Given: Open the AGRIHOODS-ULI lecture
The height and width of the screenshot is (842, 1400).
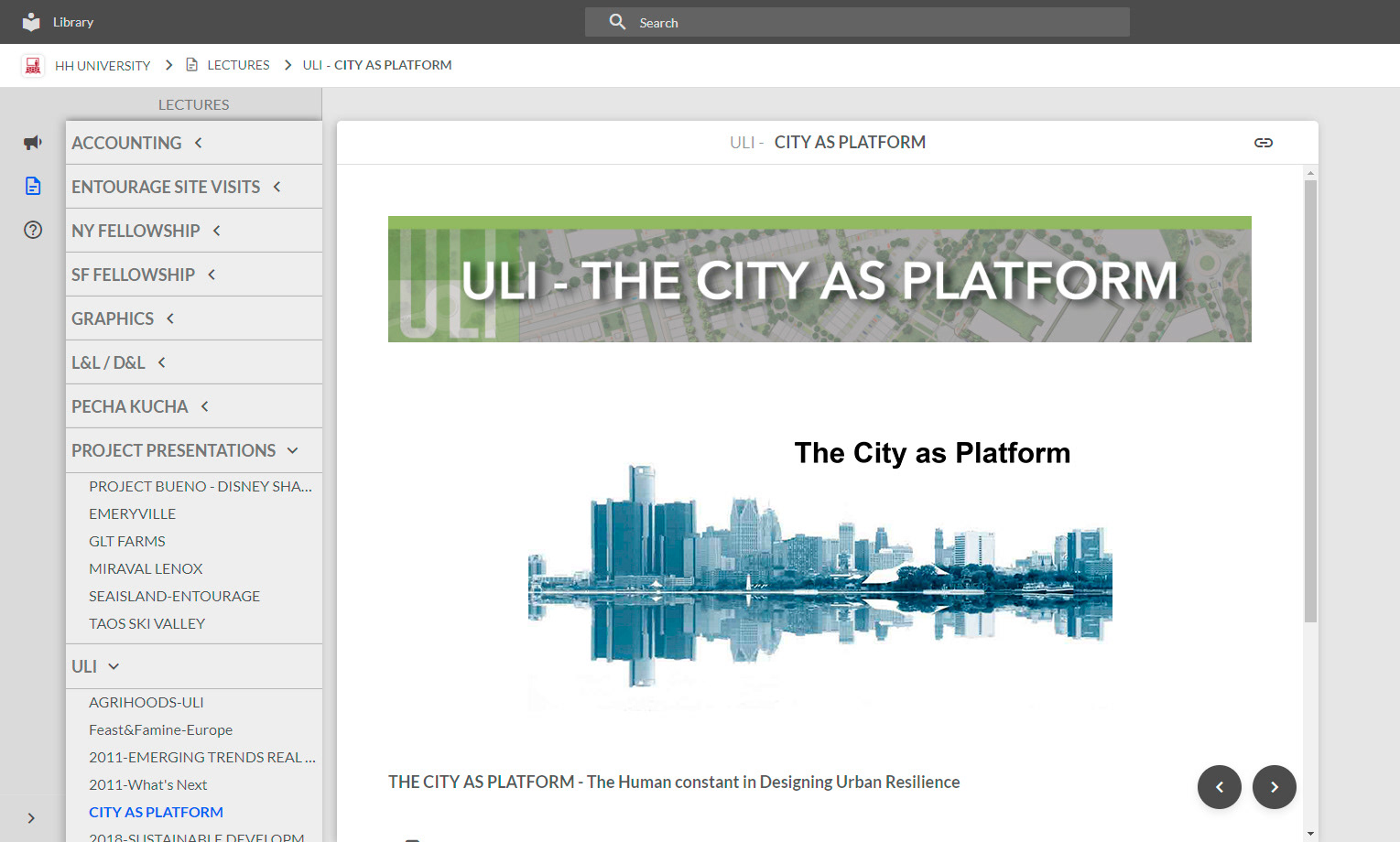Looking at the screenshot, I should point(147,702).
